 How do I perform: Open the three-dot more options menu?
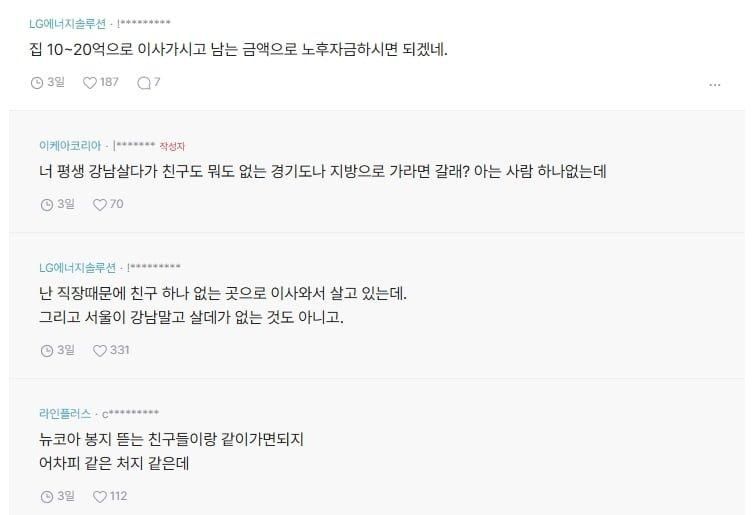coord(715,85)
